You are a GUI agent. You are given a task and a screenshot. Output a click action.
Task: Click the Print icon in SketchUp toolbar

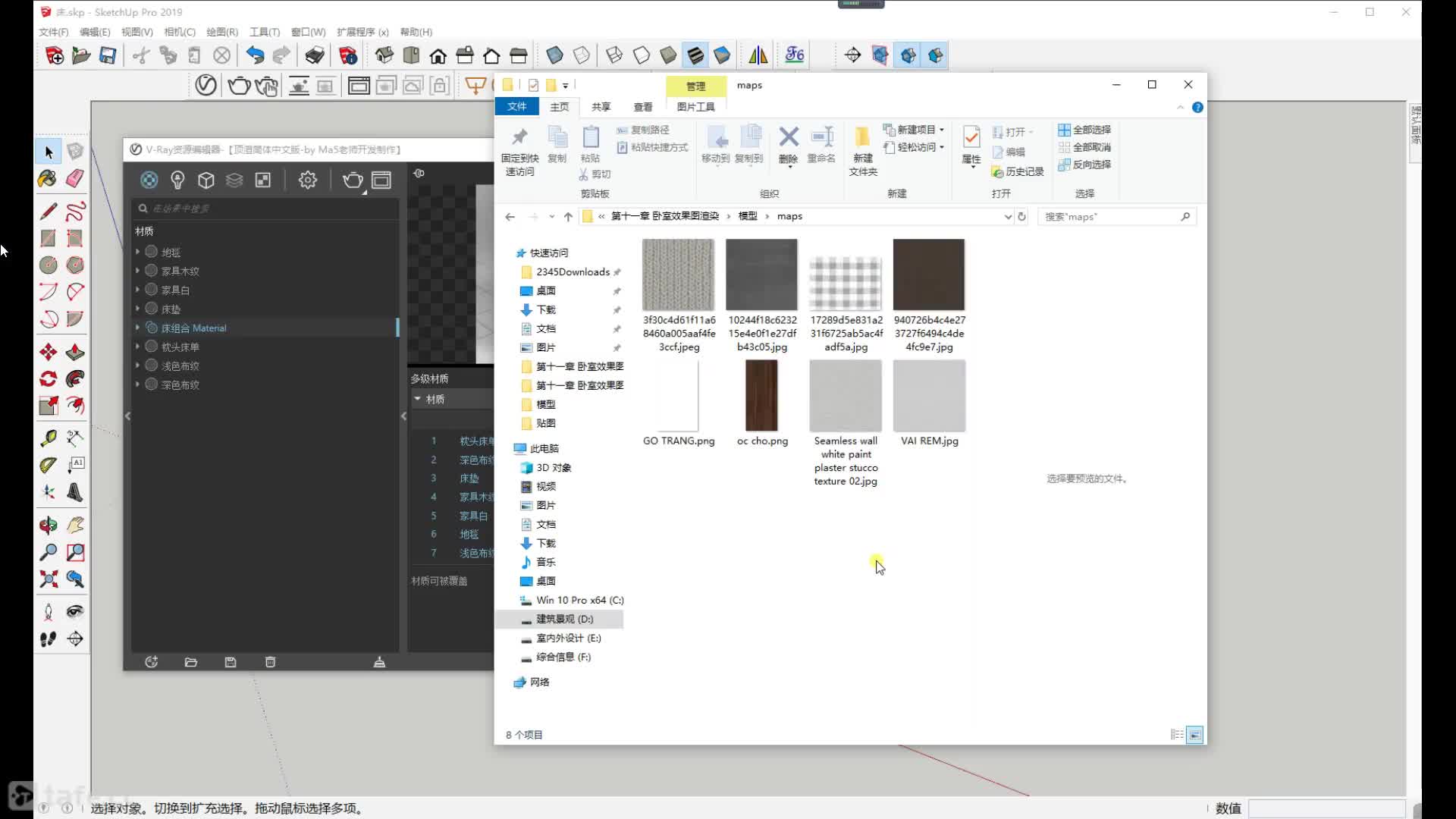315,55
